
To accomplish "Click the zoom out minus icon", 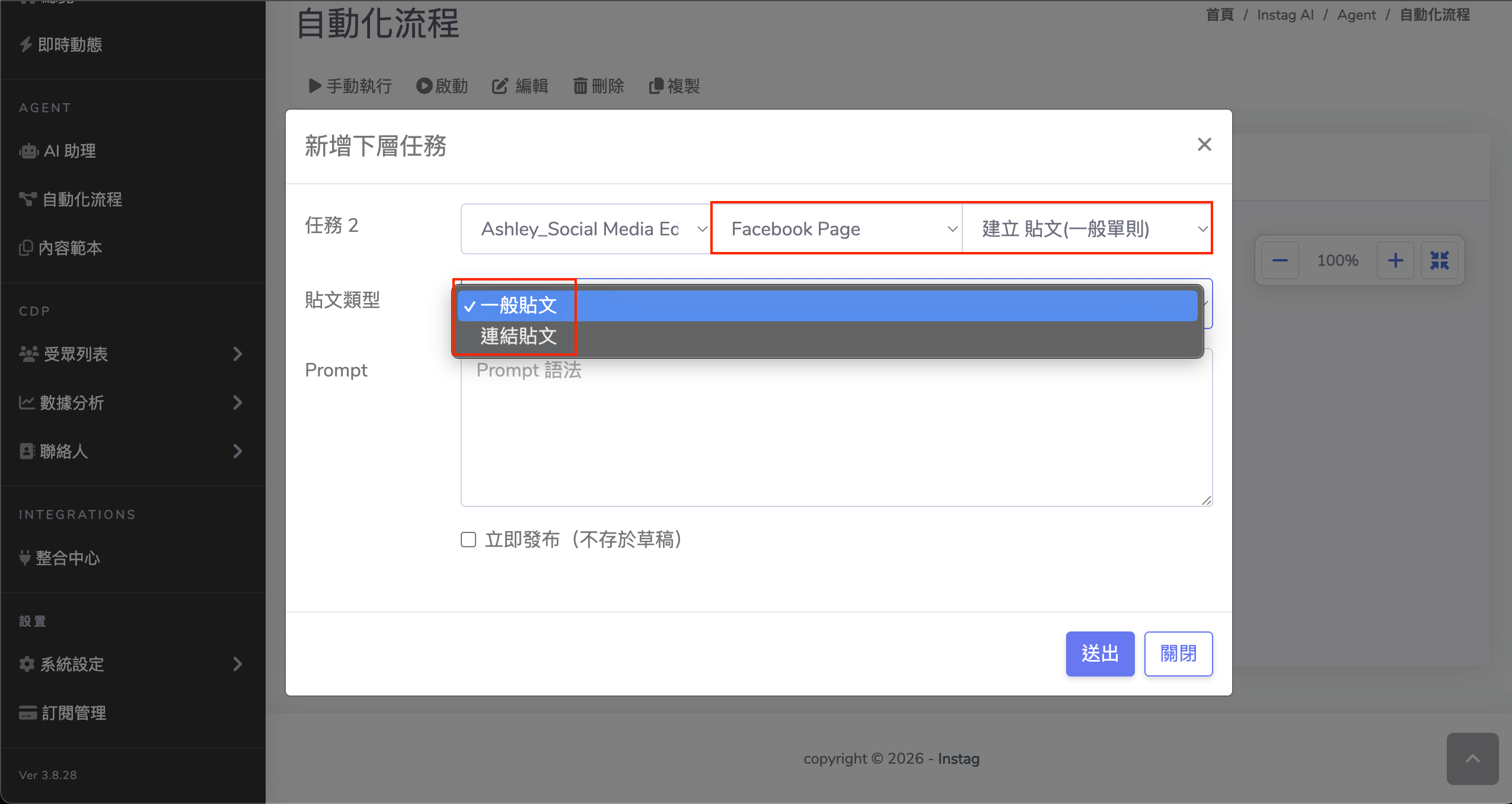I will 1280,260.
